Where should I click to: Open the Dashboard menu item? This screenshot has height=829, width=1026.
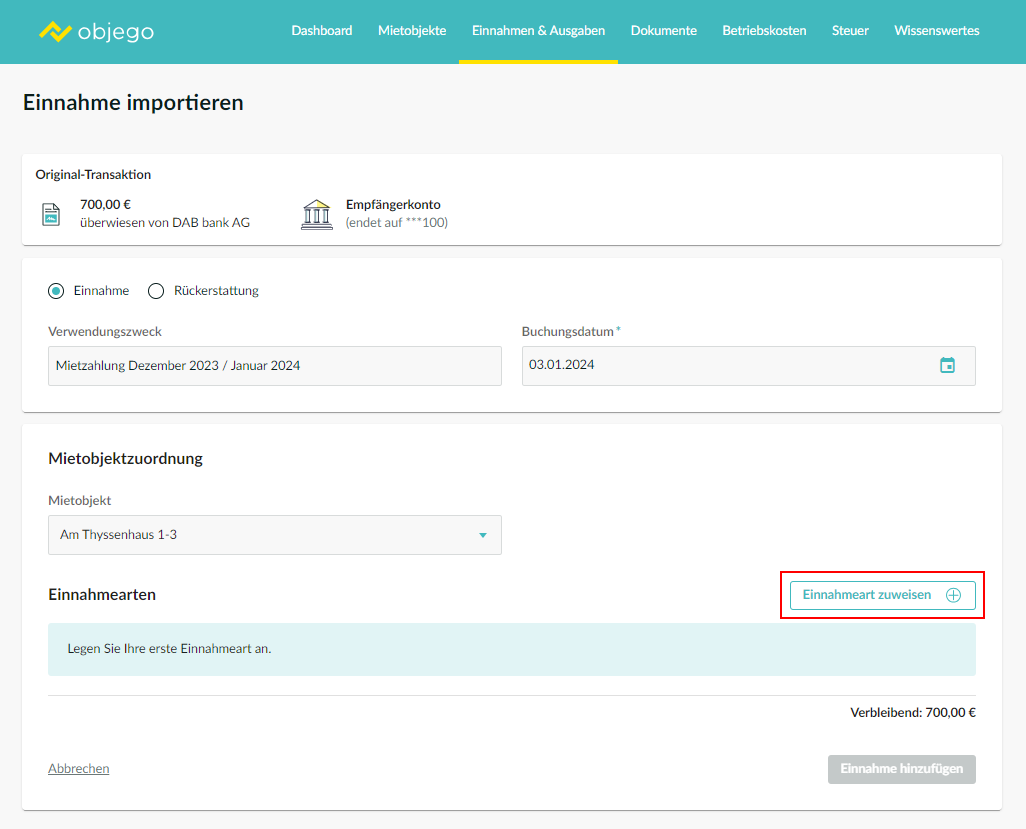coord(322,31)
